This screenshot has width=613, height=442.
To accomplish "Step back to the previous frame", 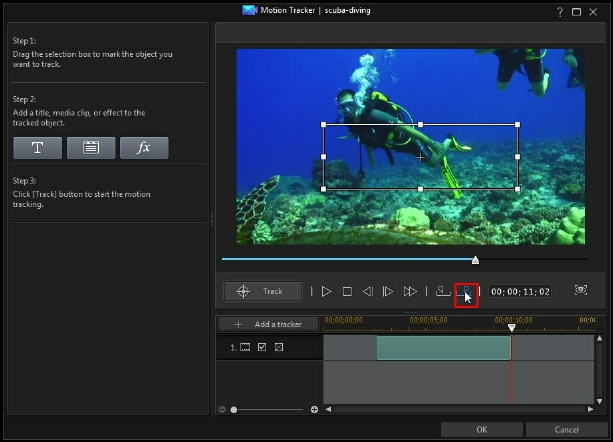I will point(367,292).
